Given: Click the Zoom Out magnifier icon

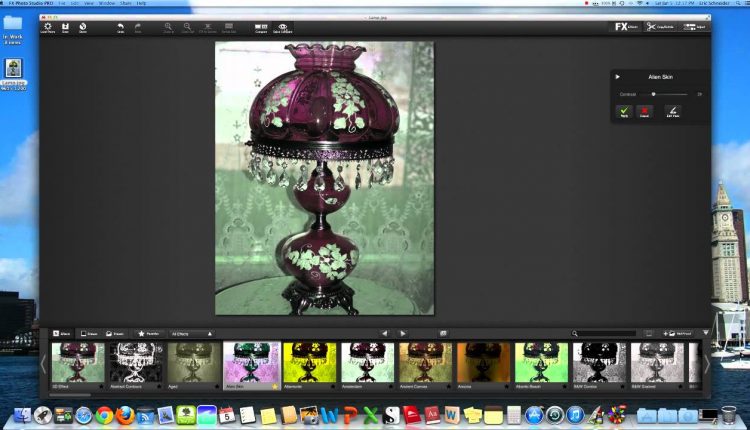Looking at the screenshot, I should click(188, 28).
